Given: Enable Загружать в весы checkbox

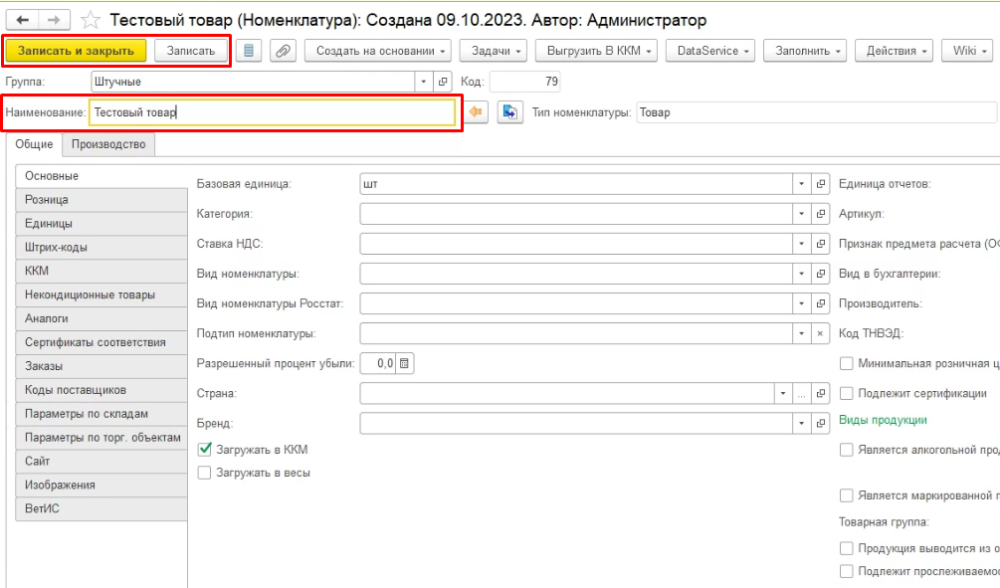Looking at the screenshot, I should [x=205, y=473].
